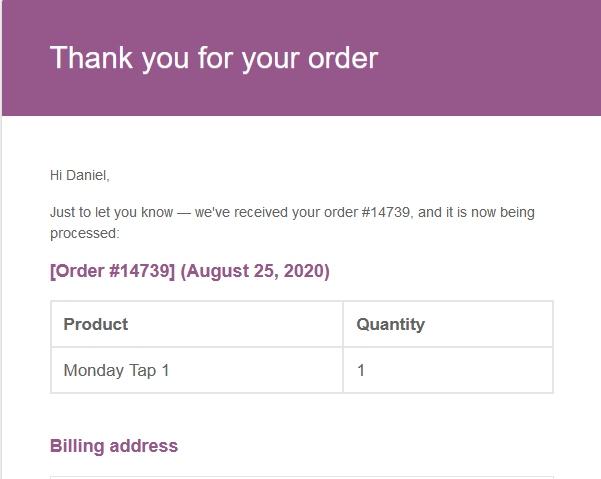Click order number #14739 in the paragraph
The width and height of the screenshot is (601, 479).
pos(386,212)
